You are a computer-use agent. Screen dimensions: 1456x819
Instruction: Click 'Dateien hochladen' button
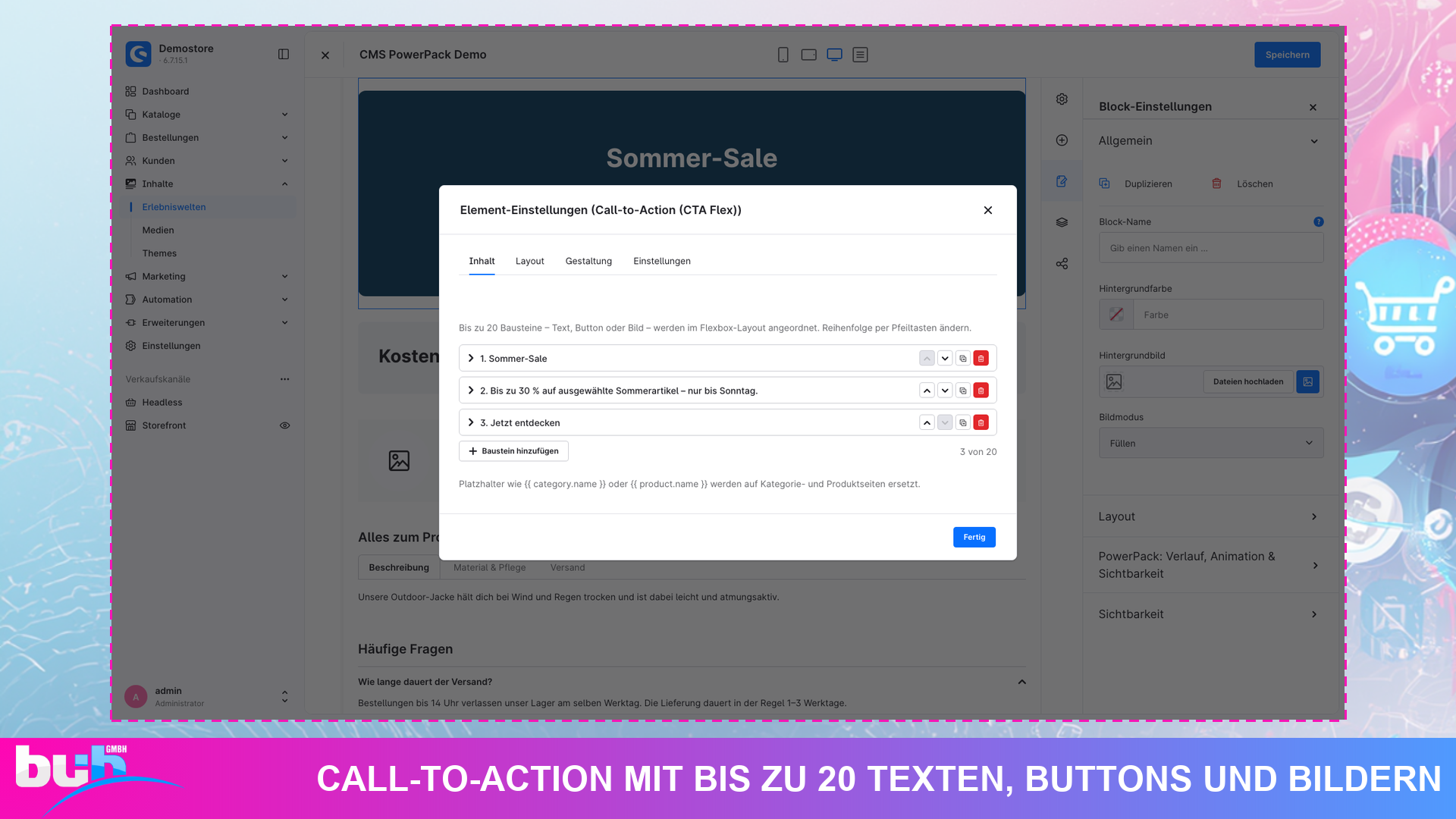click(1247, 382)
